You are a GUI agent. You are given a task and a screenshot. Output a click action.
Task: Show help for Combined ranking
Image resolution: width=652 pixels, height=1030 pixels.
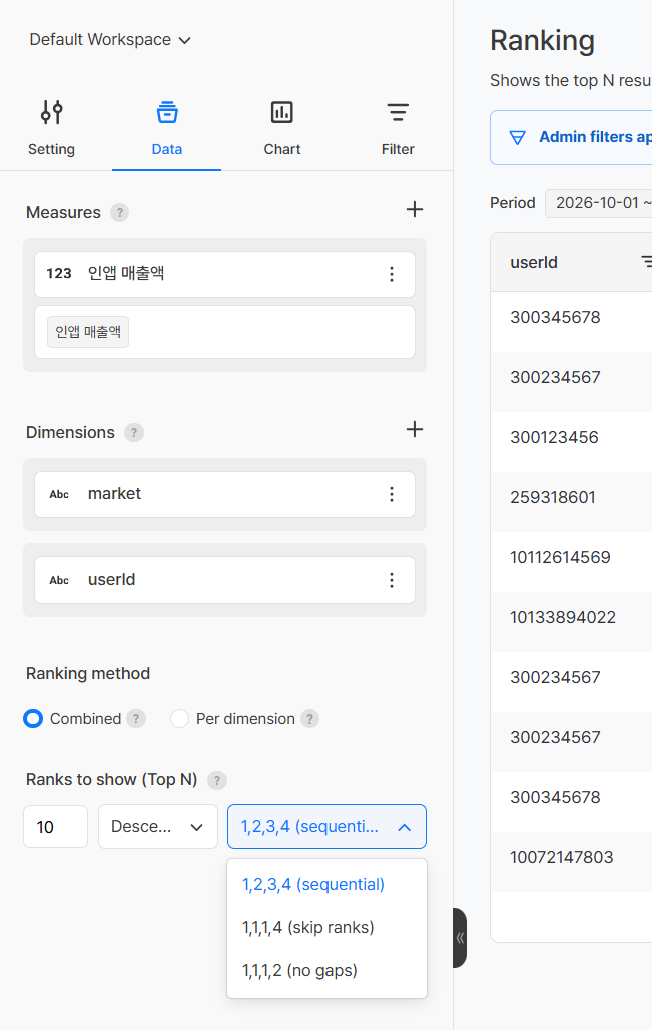(136, 719)
